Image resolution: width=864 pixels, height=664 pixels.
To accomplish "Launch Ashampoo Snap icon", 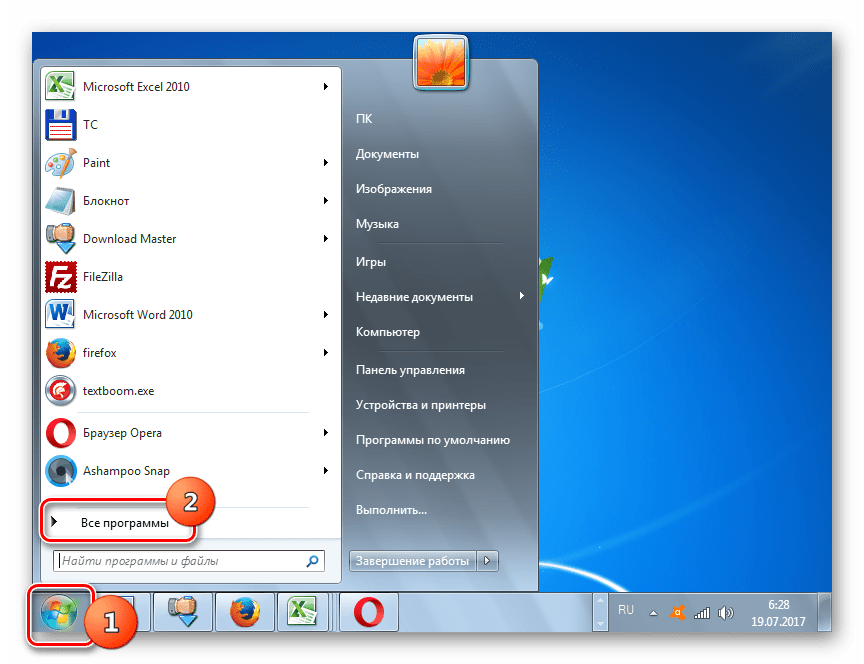I will pyautogui.click(x=60, y=471).
